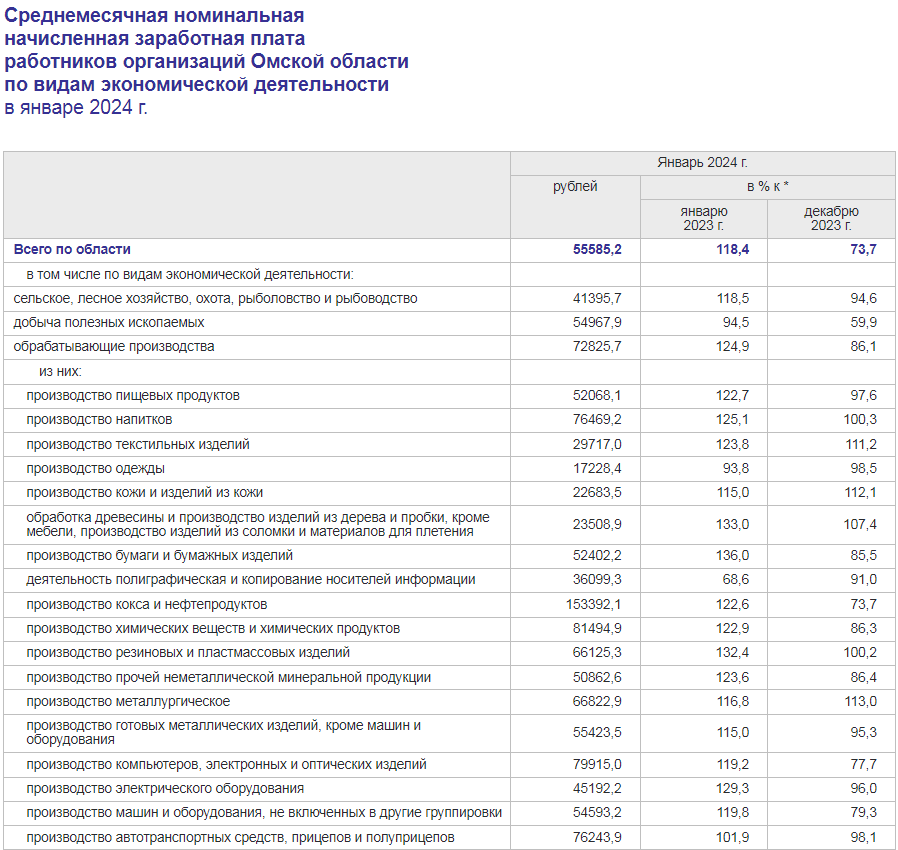
Task: Click the "производство кокса и нефтепродуктов" row
Action: click(x=146, y=604)
